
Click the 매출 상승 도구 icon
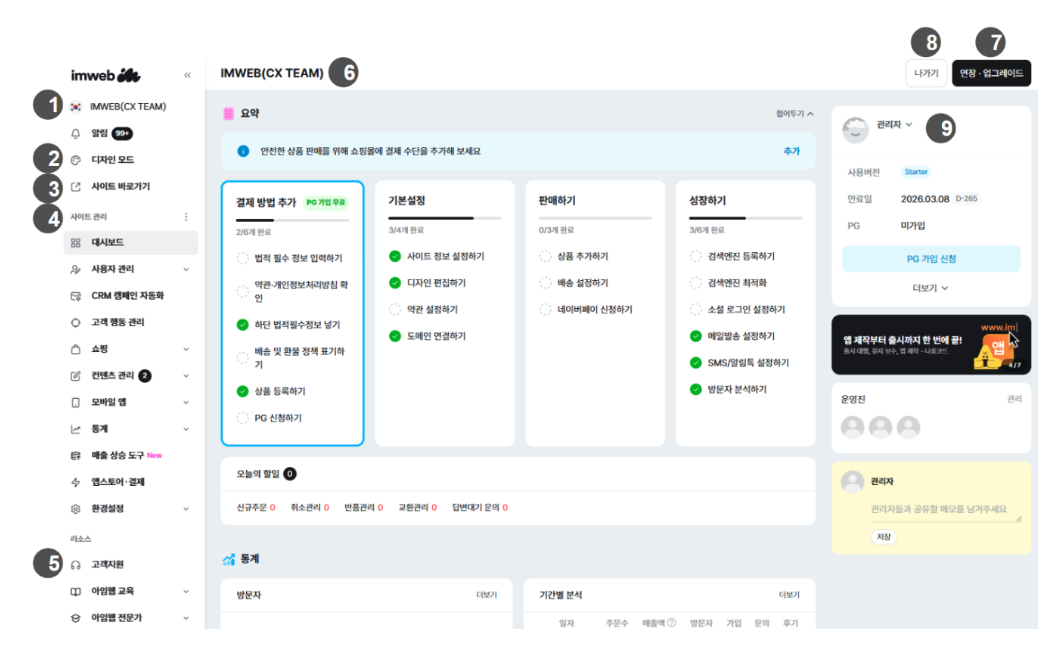[76, 456]
